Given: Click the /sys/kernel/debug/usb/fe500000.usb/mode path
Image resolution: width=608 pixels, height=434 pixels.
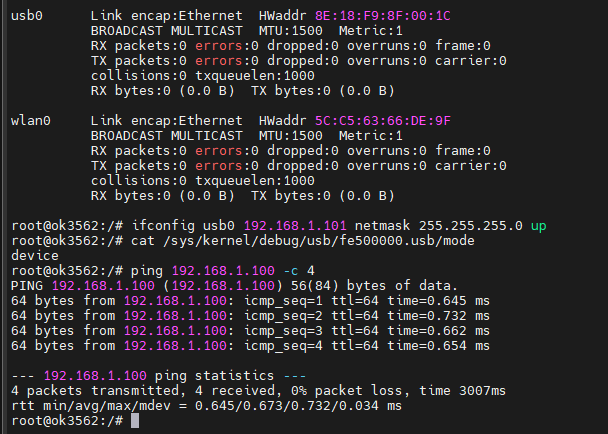Looking at the screenshot, I should click(319, 241).
